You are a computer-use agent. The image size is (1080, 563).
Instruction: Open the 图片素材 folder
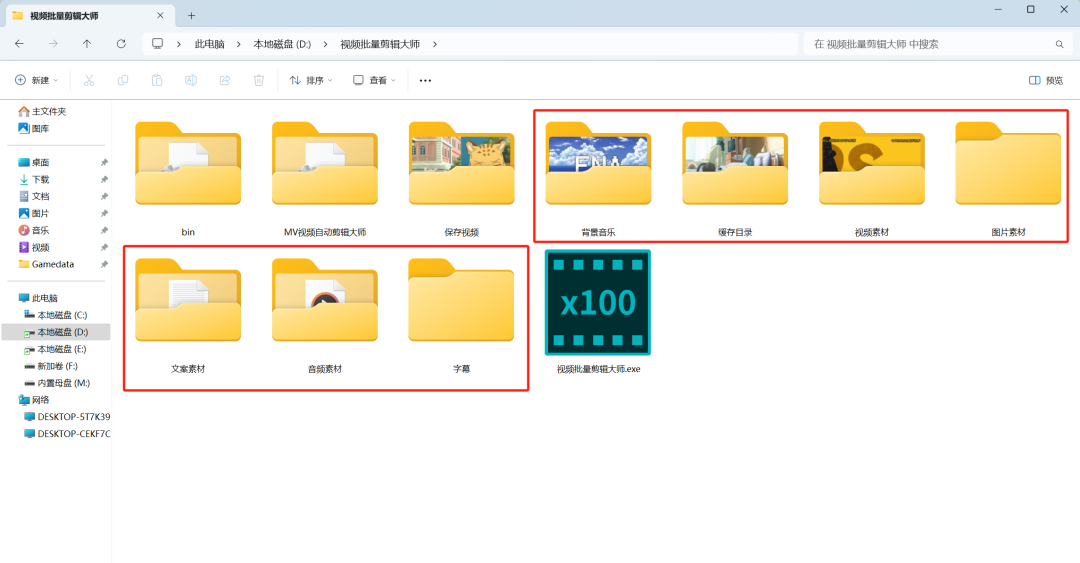[1008, 164]
